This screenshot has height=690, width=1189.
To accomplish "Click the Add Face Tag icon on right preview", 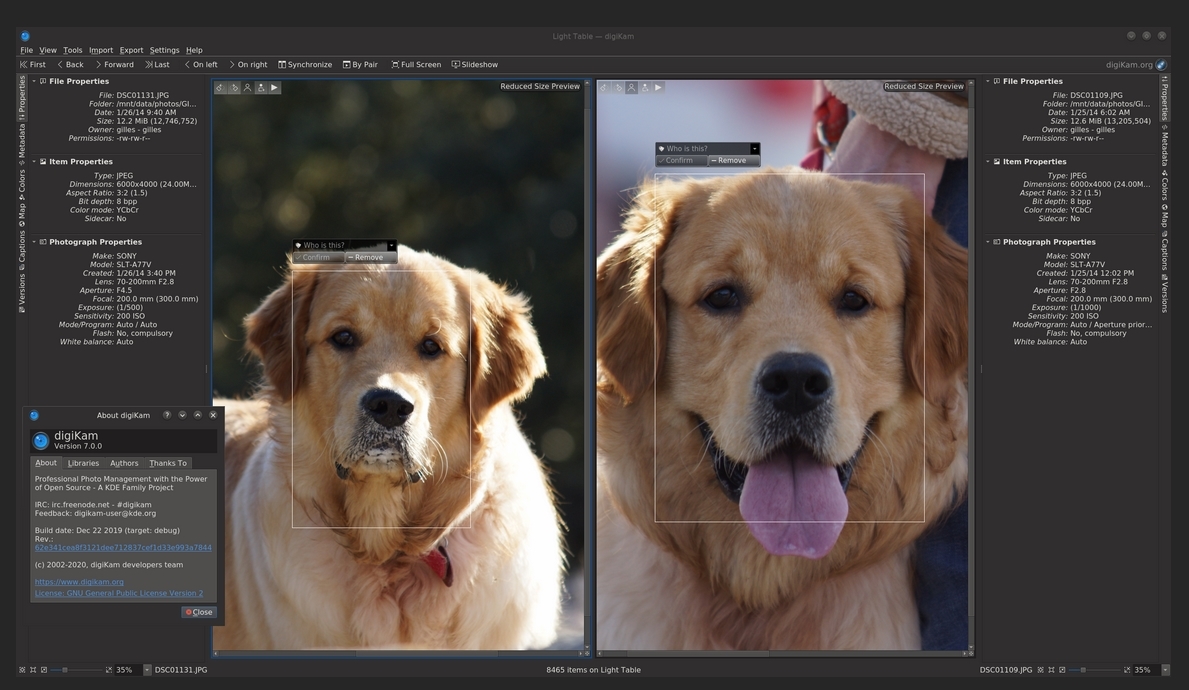I will point(645,87).
